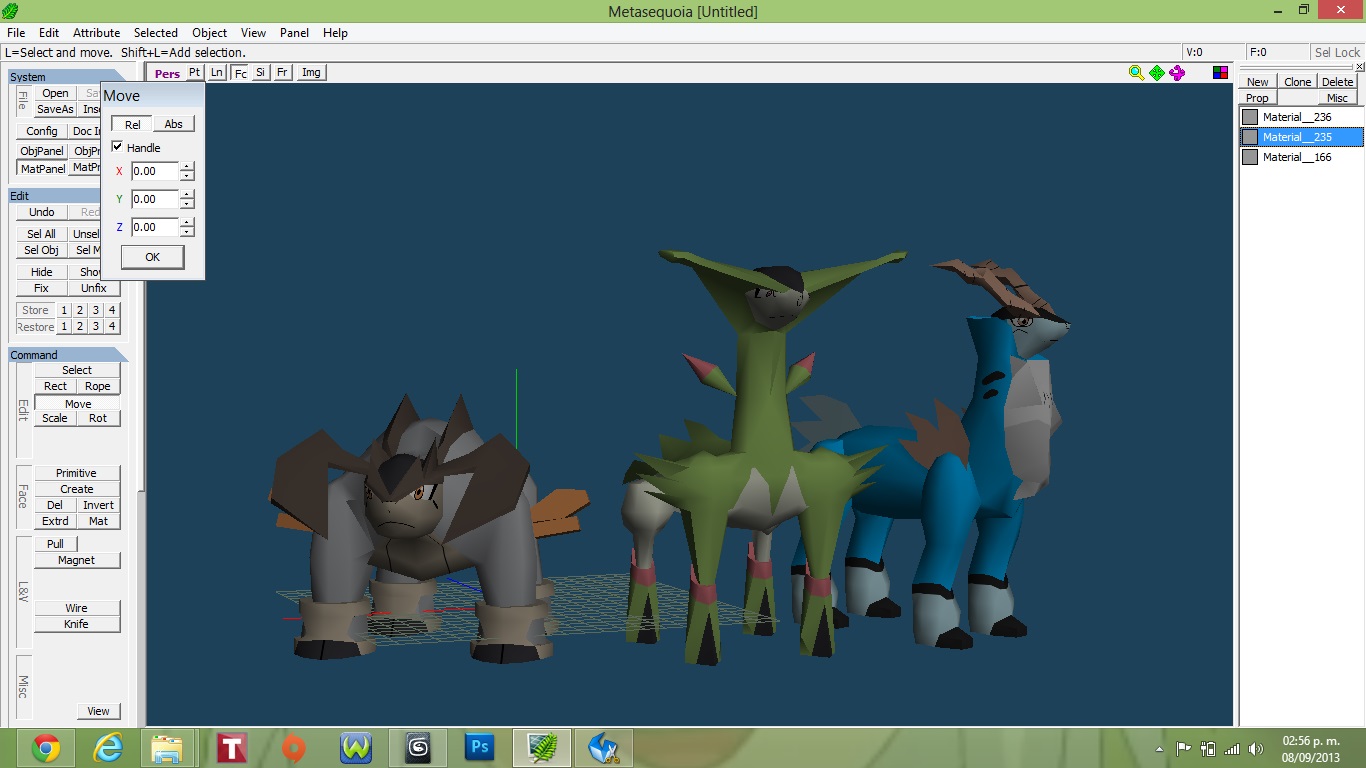The height and width of the screenshot is (768, 1366).
Task: Open Google Chrome from the taskbar
Action: click(x=46, y=748)
